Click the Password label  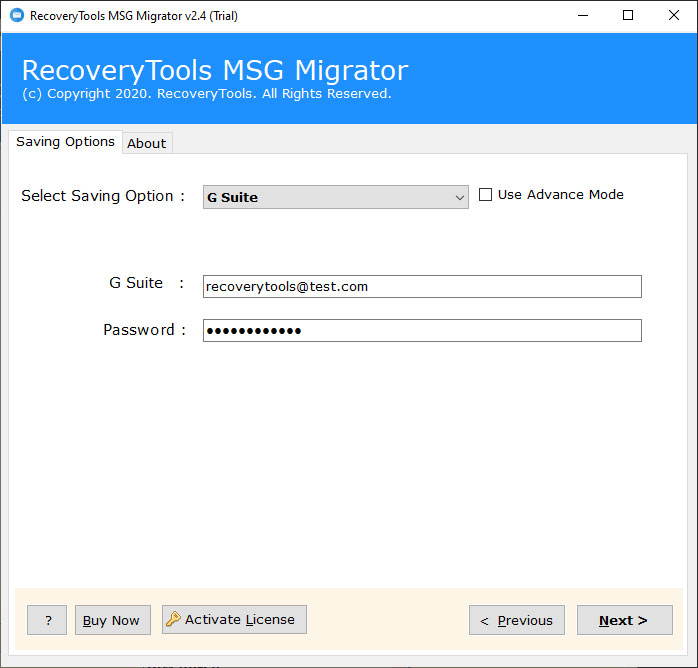point(144,330)
